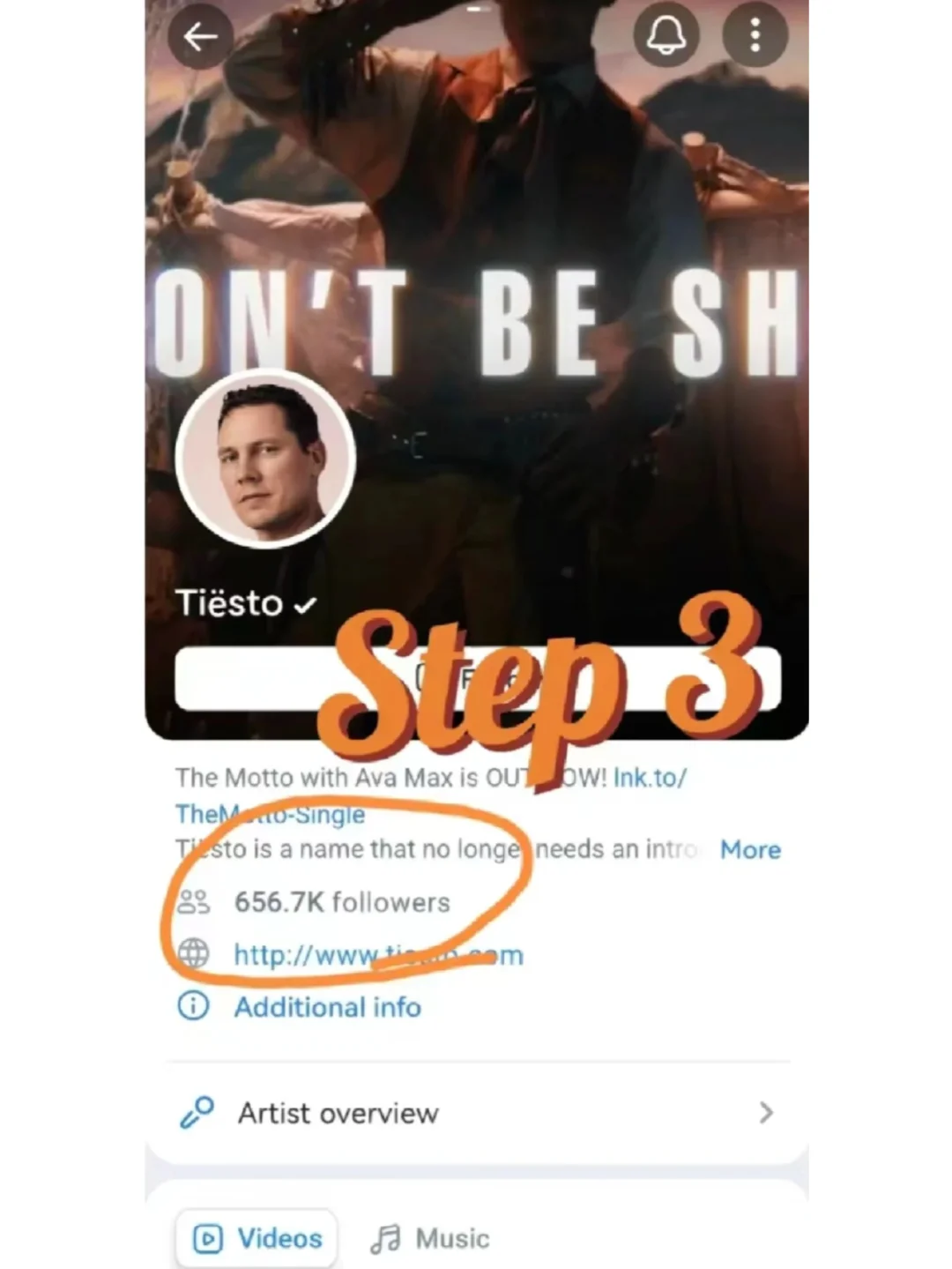Viewport: 952px width, 1269px height.
Task: Click the Artist overview microphone icon
Action: coord(197,1113)
